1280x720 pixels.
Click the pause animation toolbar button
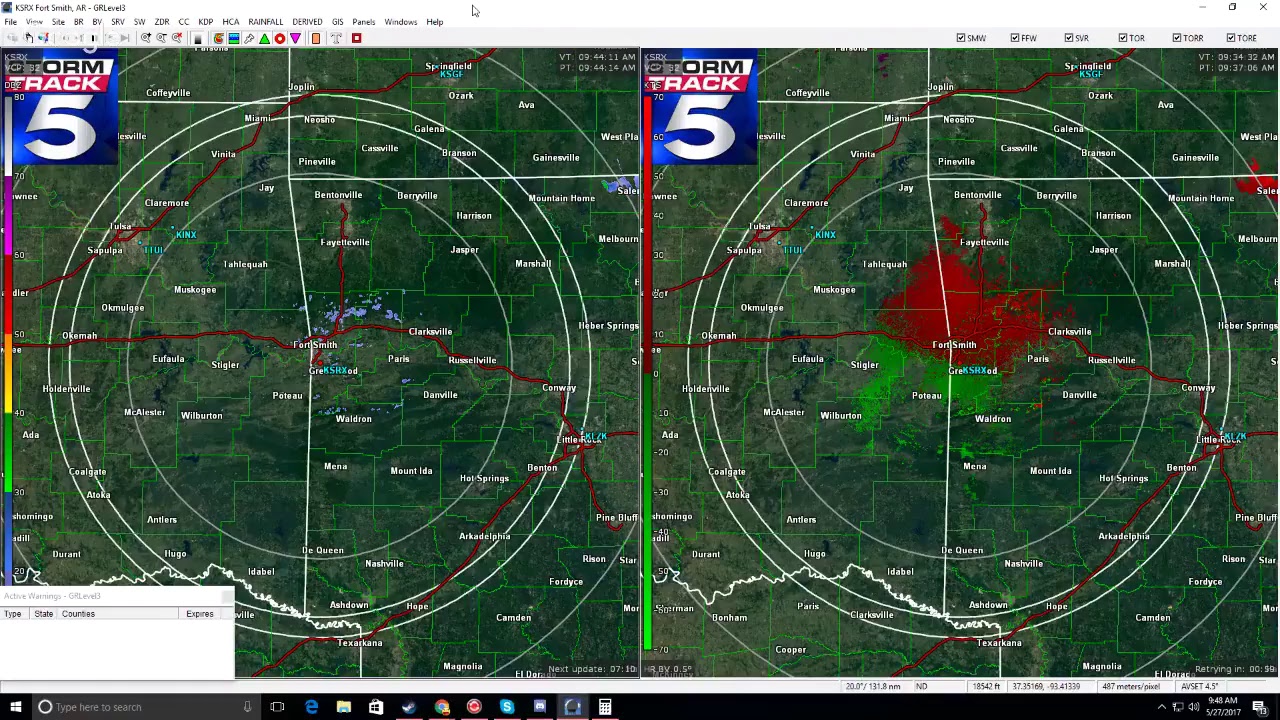94,38
